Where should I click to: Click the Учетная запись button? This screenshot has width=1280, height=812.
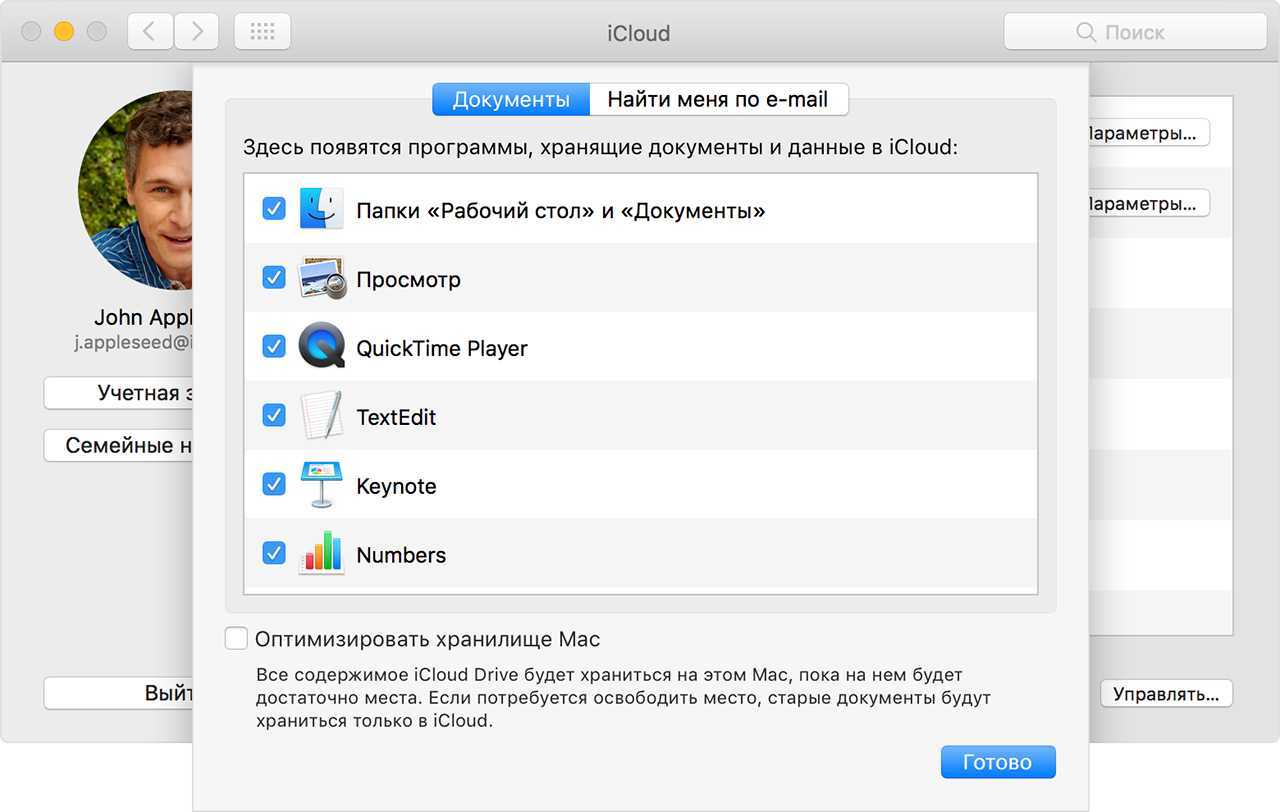tap(119, 393)
